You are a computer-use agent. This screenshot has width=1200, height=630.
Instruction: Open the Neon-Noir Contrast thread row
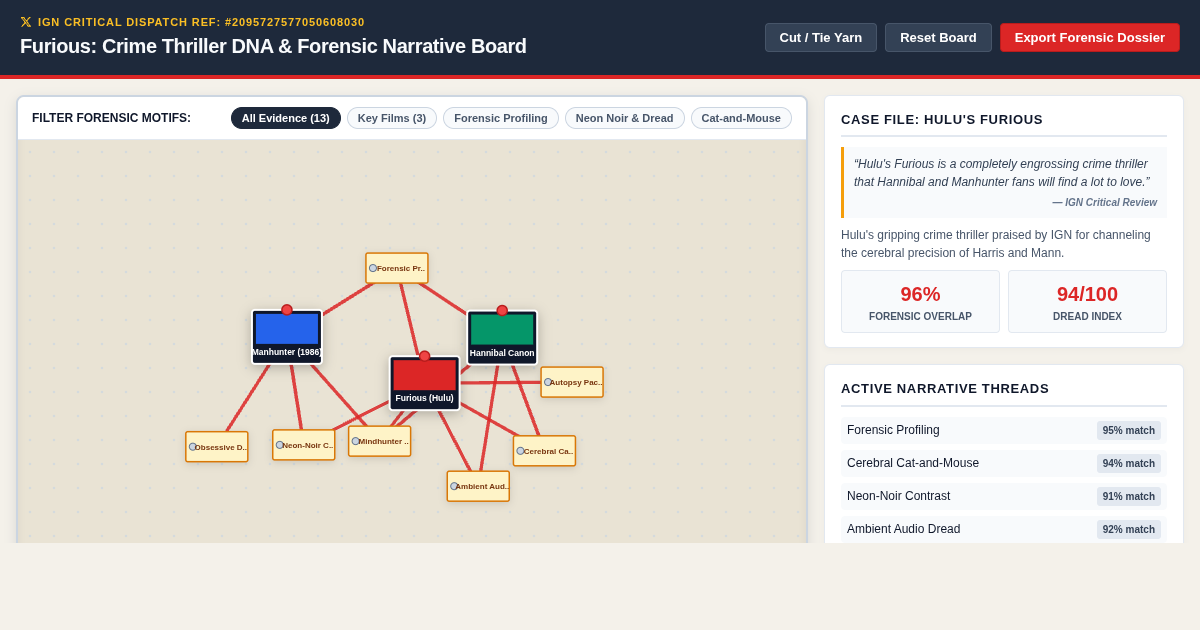point(1004,496)
